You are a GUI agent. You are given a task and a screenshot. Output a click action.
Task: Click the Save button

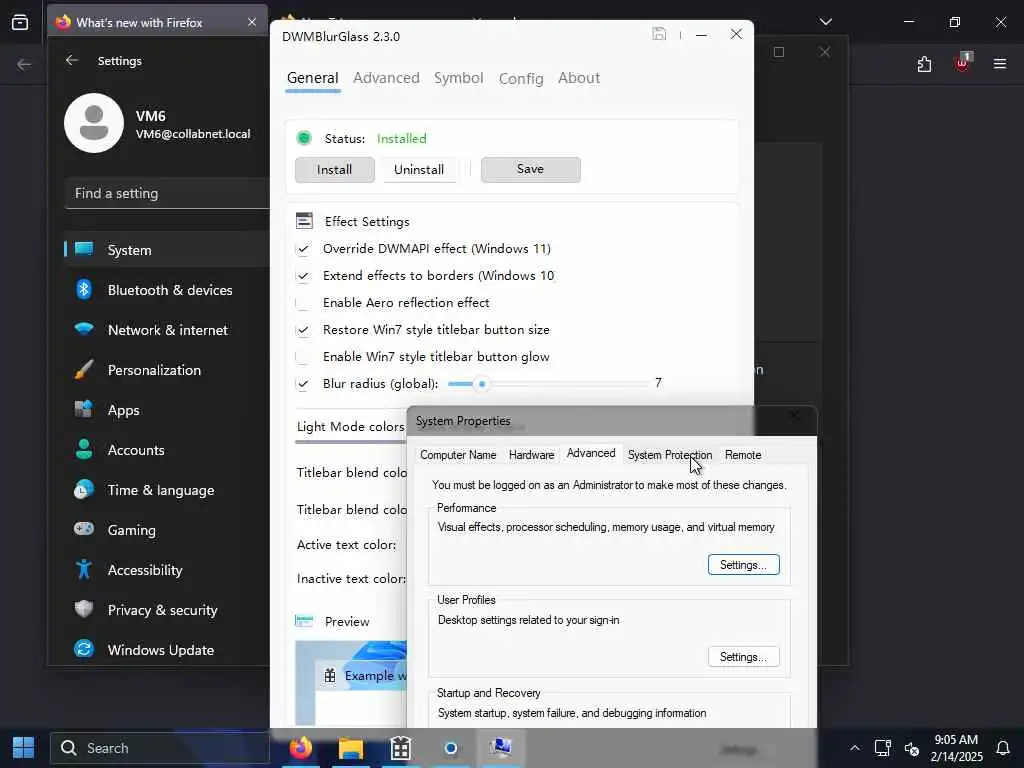(x=530, y=169)
